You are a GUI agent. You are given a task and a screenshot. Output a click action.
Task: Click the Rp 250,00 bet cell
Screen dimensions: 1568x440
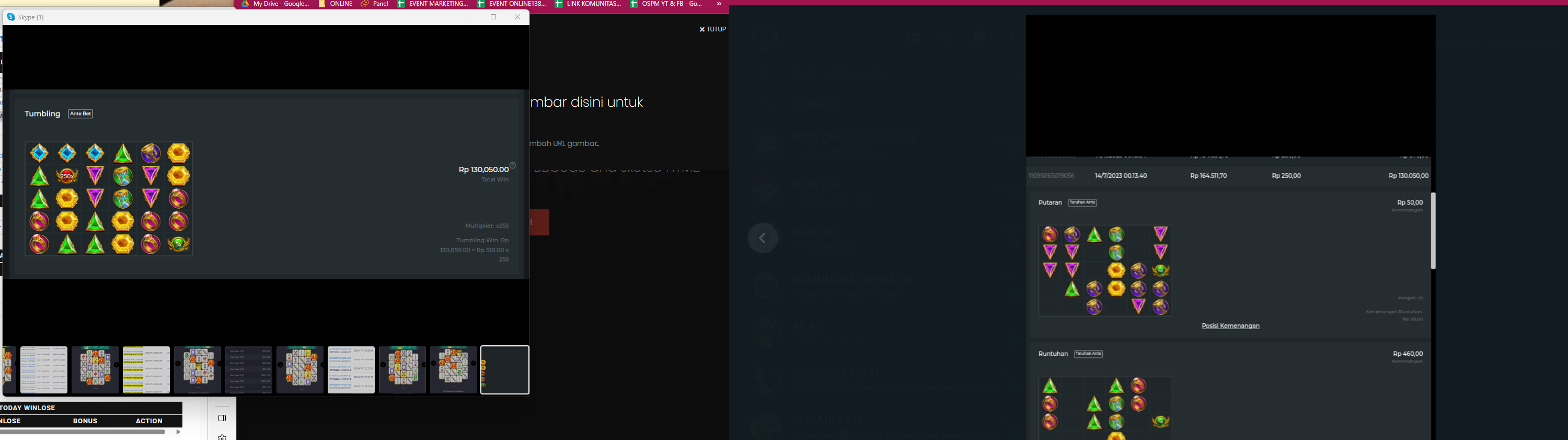(x=1286, y=176)
